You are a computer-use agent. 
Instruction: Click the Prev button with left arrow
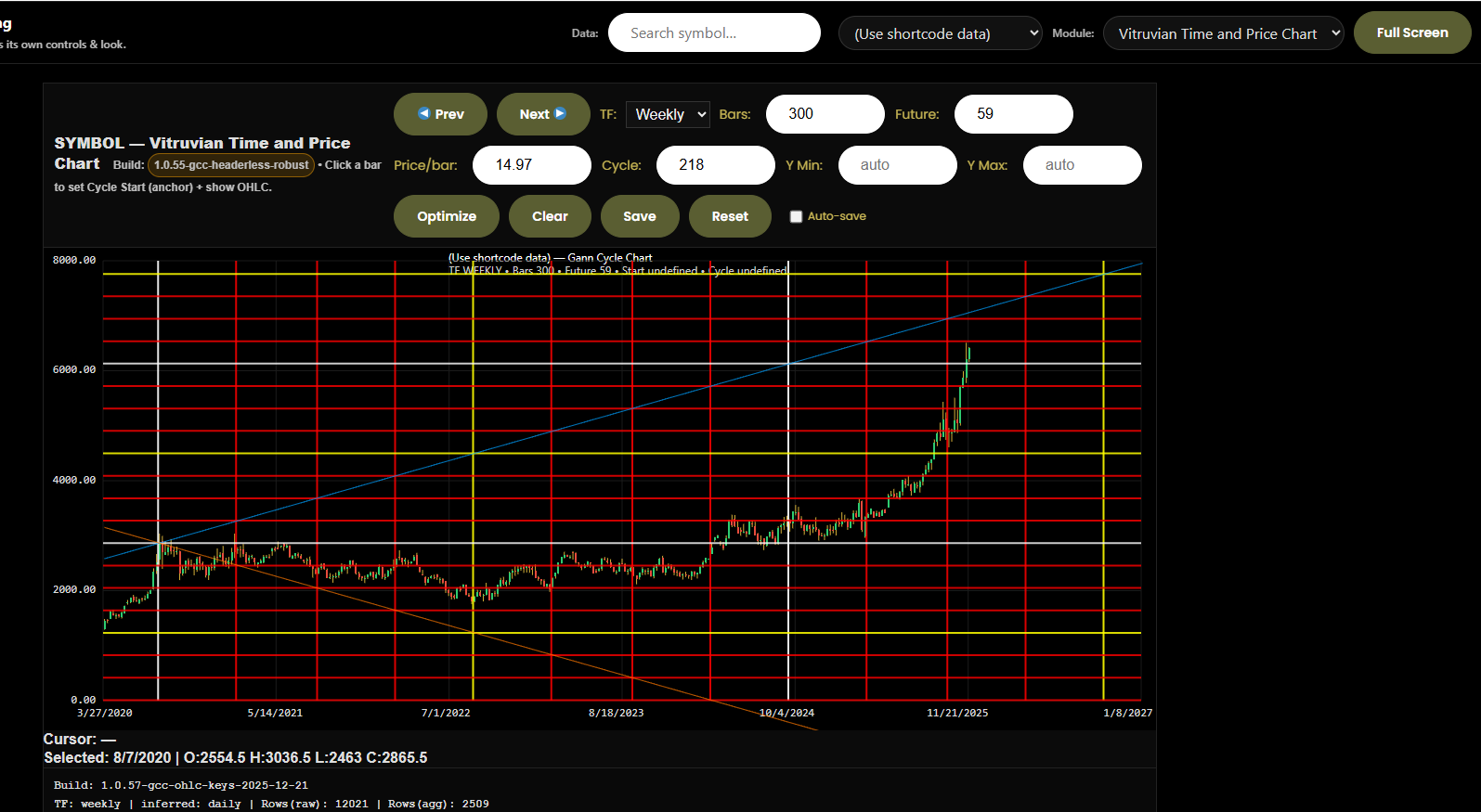click(x=440, y=114)
